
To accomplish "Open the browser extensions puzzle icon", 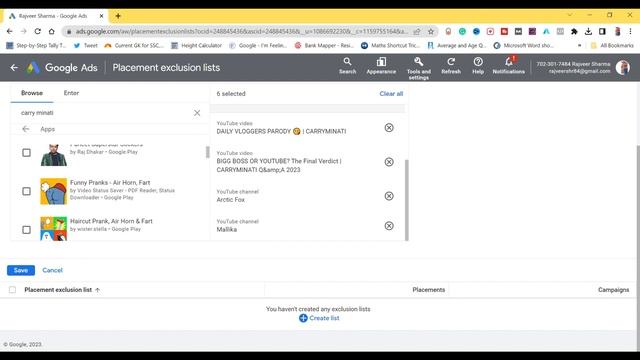I will 574,31.
